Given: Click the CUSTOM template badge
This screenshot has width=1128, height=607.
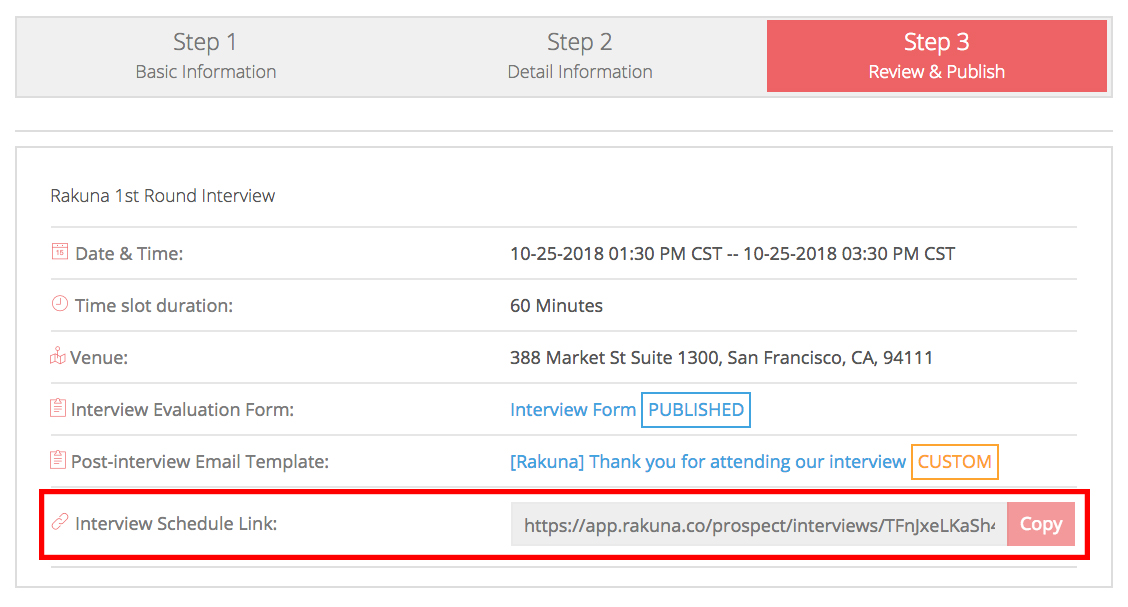Looking at the screenshot, I should pos(954,461).
